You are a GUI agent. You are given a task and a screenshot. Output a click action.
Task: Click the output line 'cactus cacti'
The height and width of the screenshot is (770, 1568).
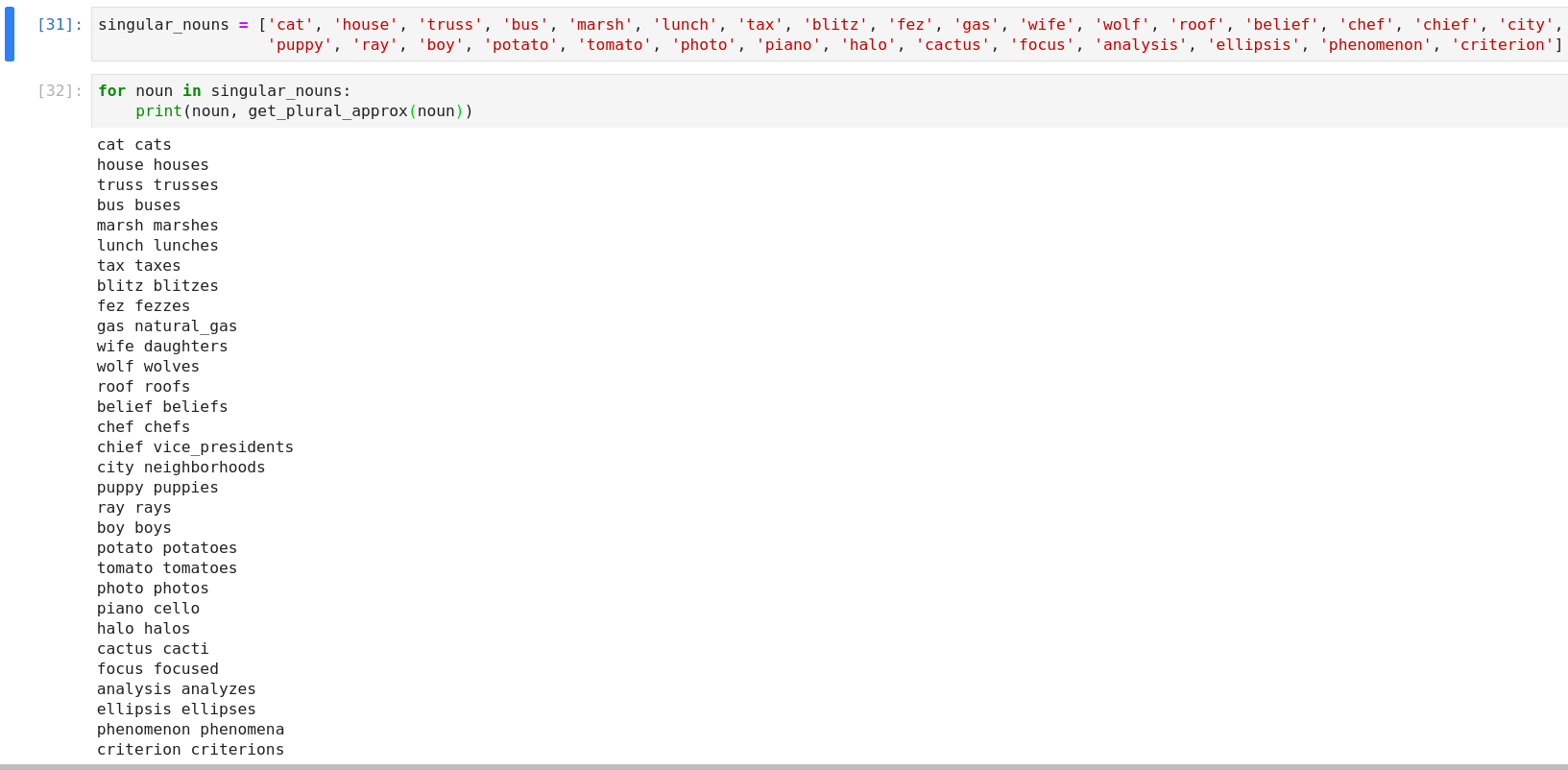153,649
